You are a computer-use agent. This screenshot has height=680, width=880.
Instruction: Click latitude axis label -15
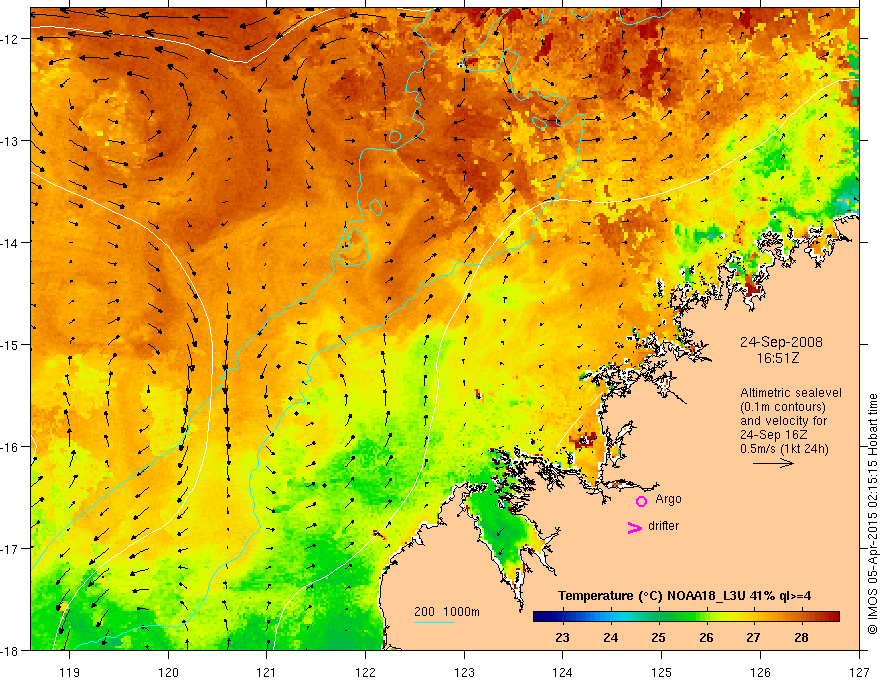(x=11, y=344)
